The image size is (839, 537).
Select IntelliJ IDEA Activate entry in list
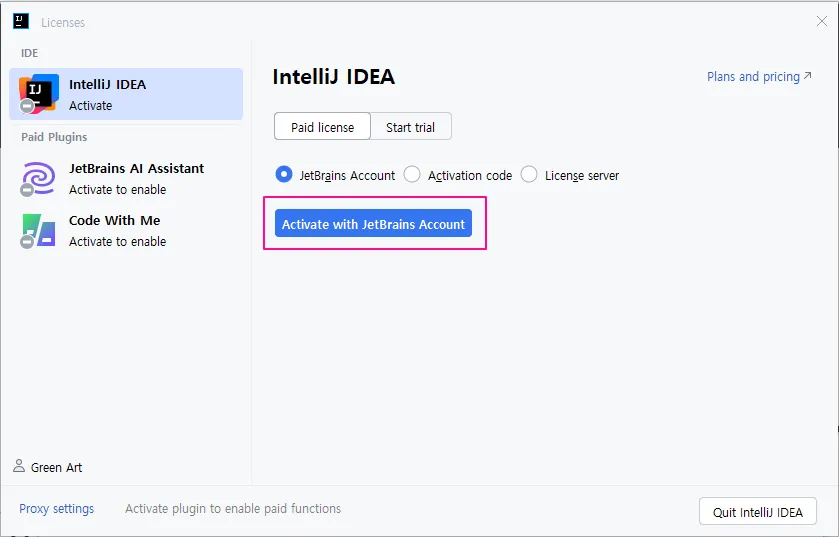[126, 94]
